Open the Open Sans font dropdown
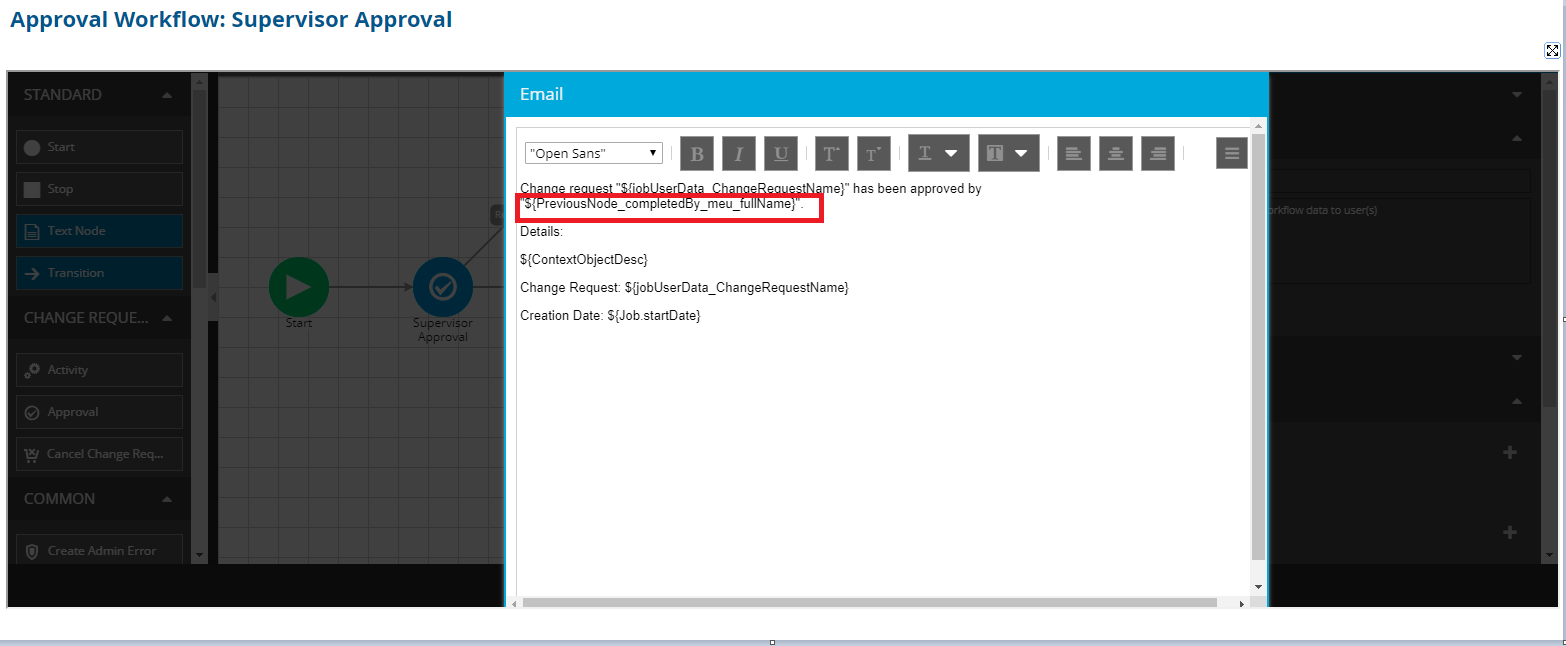This screenshot has height=646, width=1566. coord(593,152)
